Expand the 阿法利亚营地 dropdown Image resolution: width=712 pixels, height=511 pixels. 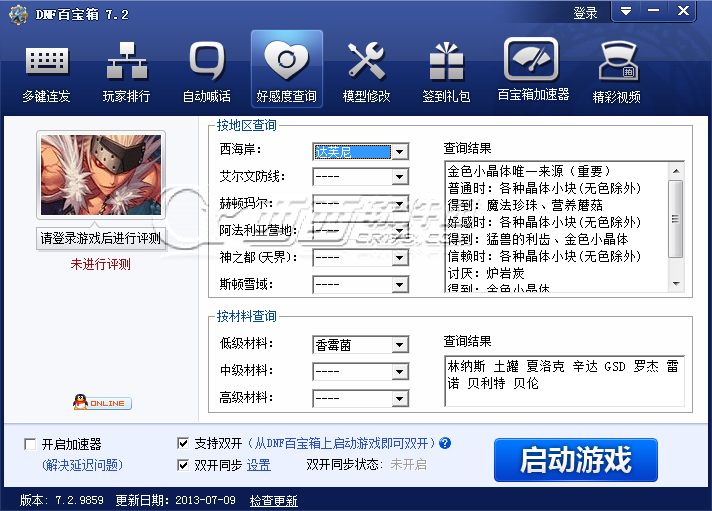[x=400, y=231]
